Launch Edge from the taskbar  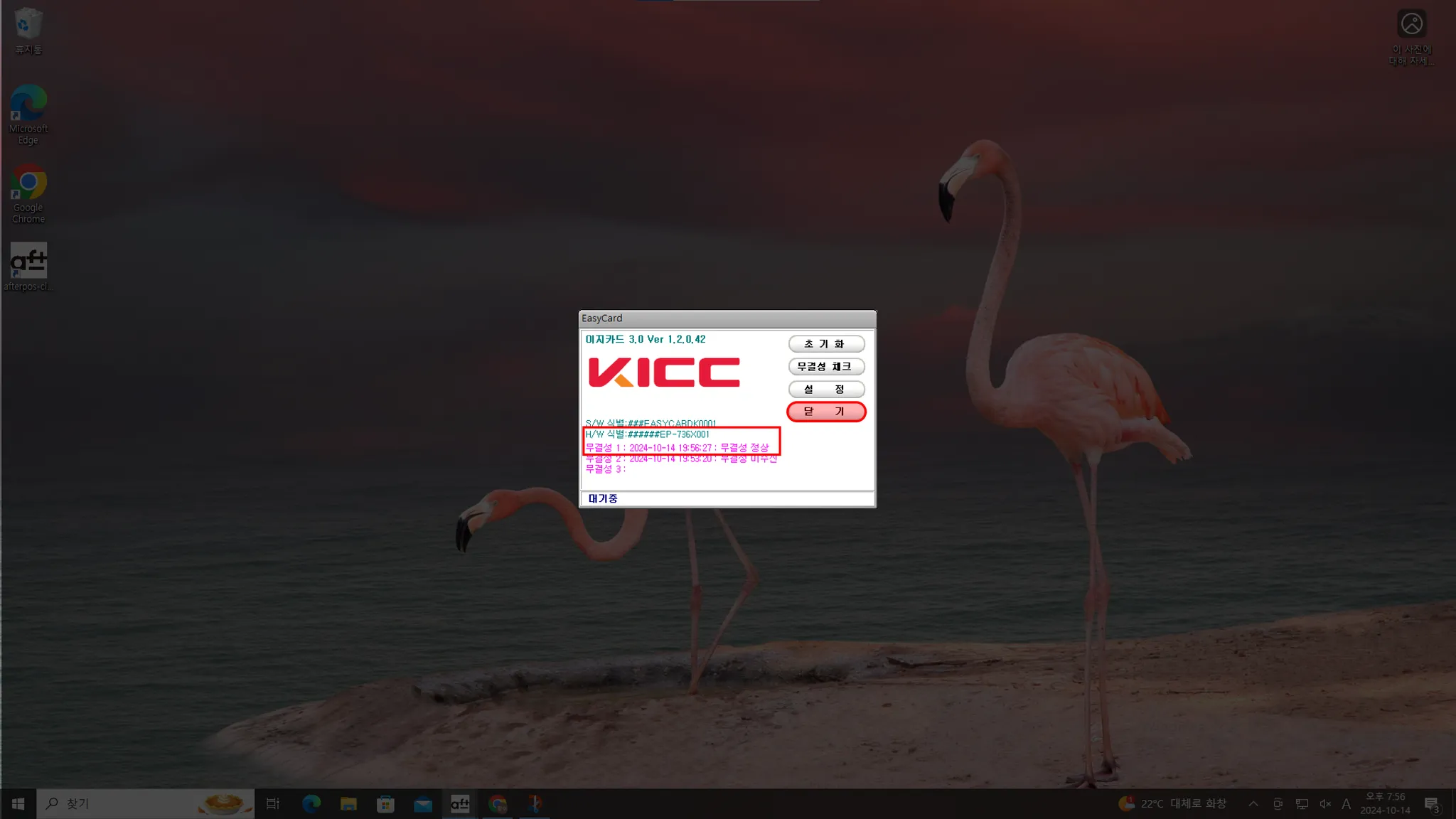(x=311, y=804)
